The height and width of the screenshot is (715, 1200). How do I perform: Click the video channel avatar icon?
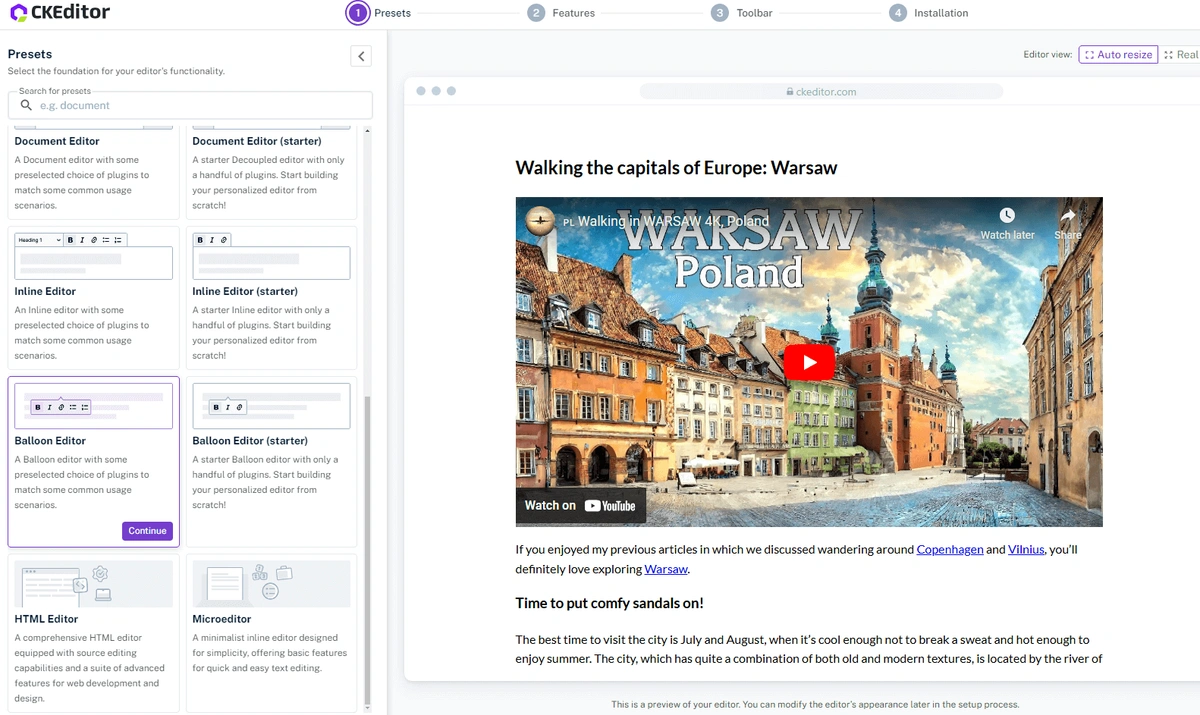[x=541, y=221]
